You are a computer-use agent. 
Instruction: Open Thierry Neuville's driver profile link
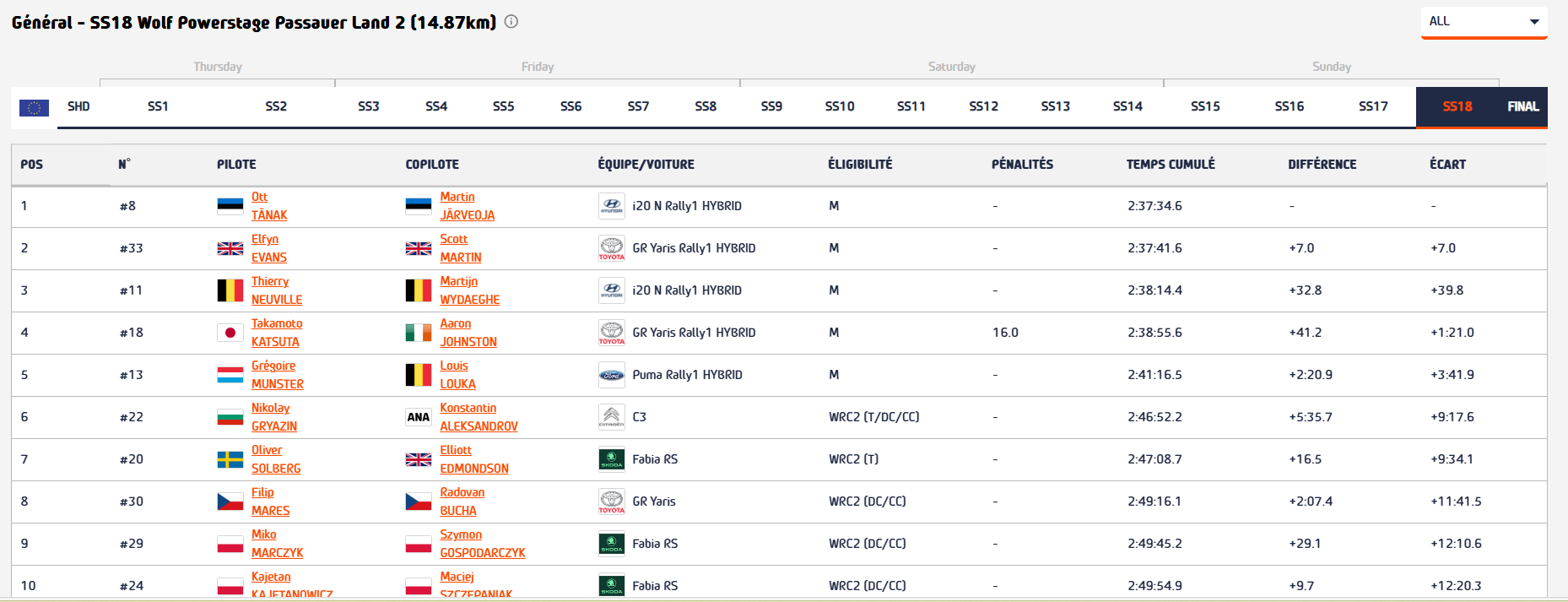[x=276, y=290]
